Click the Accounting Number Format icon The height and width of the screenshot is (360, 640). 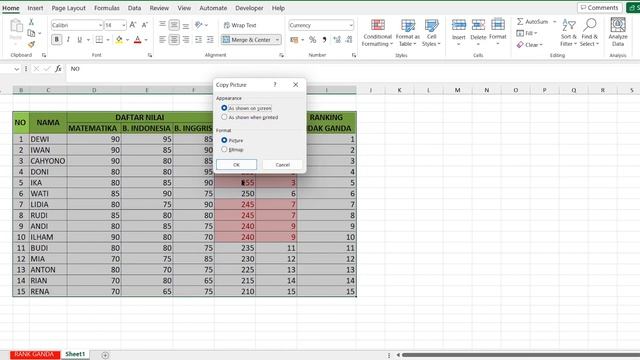294,40
